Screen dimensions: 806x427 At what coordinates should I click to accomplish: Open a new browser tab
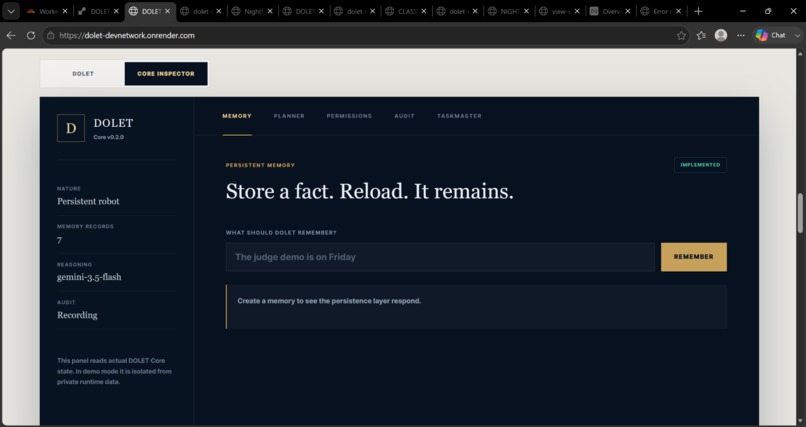(698, 11)
